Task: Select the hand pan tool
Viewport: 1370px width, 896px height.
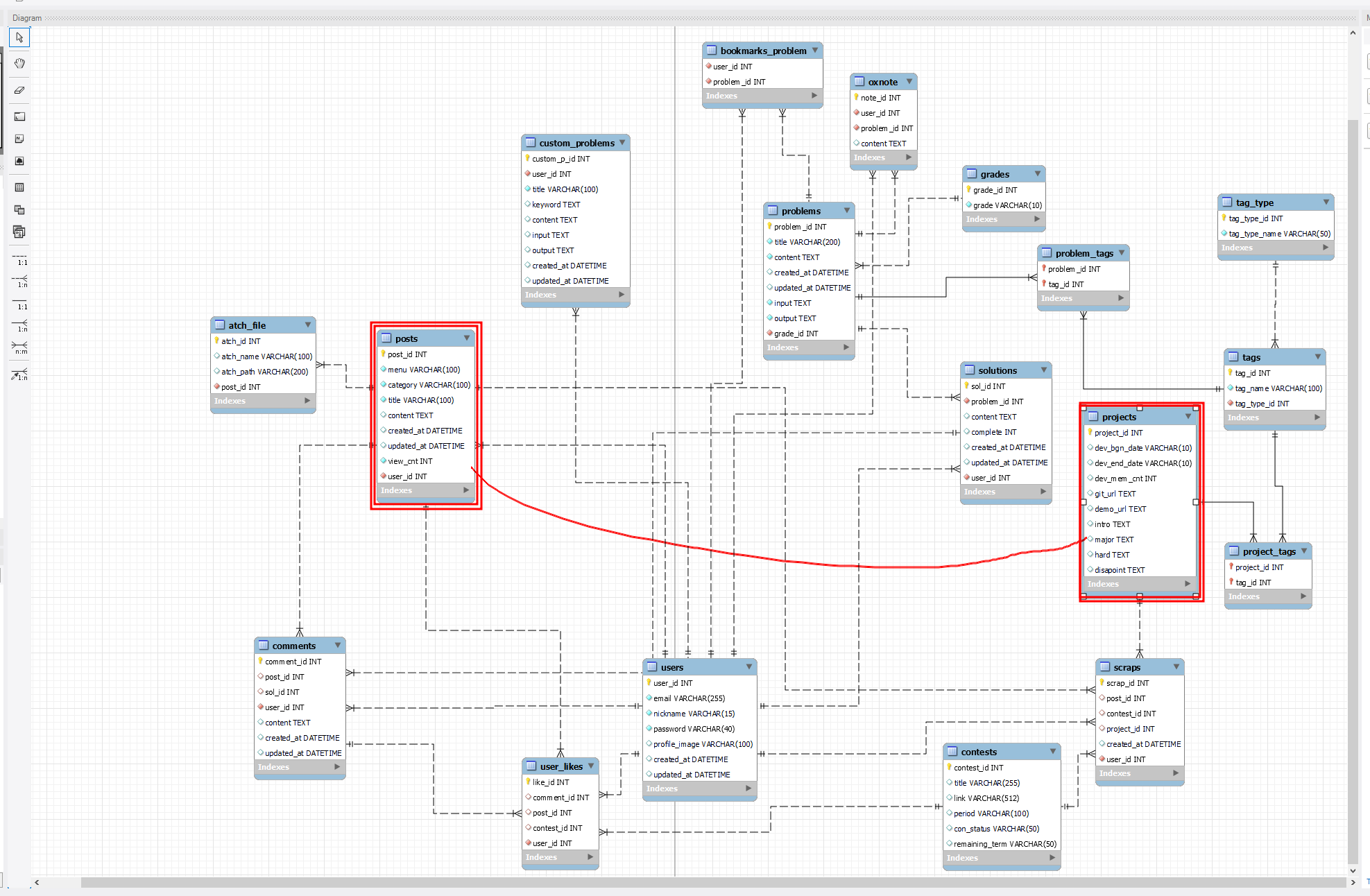Action: 19,64
